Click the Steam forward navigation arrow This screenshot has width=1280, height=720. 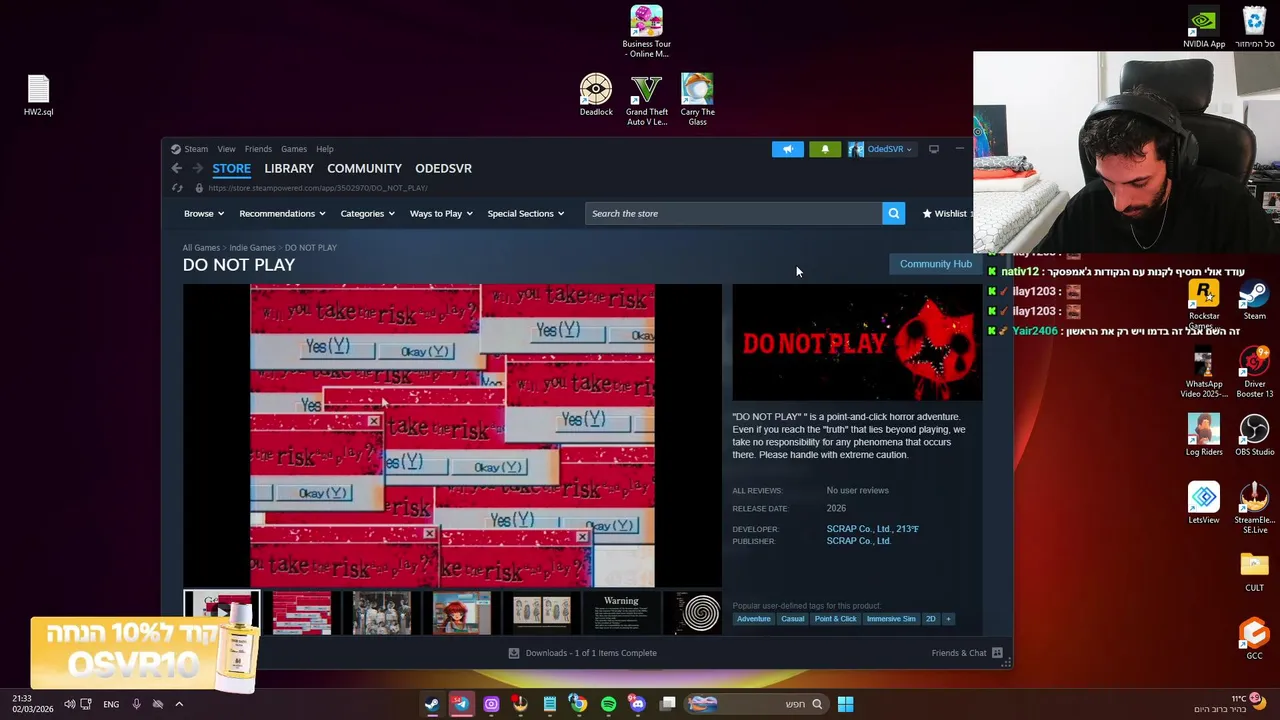coord(197,168)
